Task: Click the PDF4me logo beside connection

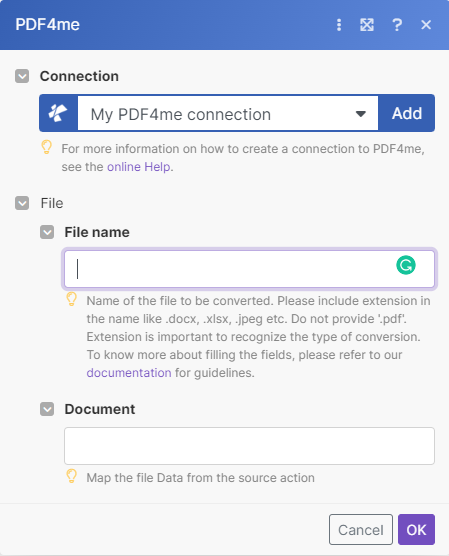Action: pyautogui.click(x=58, y=113)
